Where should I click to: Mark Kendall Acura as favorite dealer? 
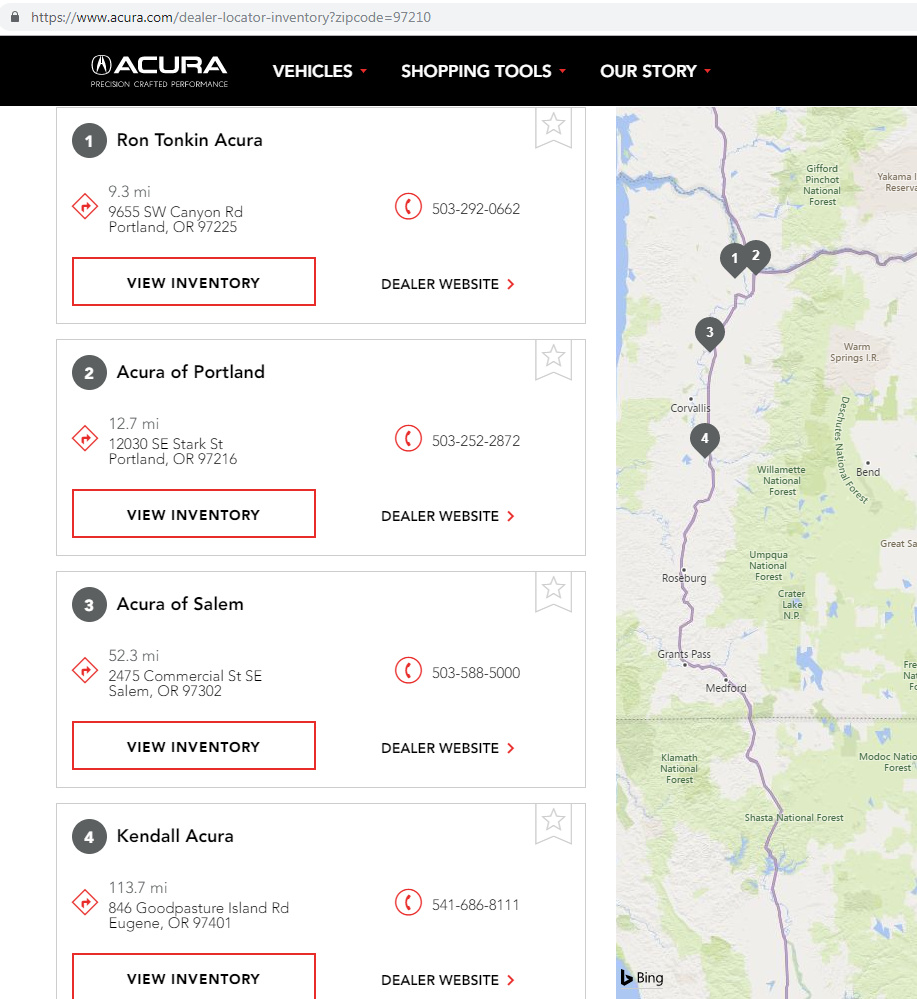[554, 823]
